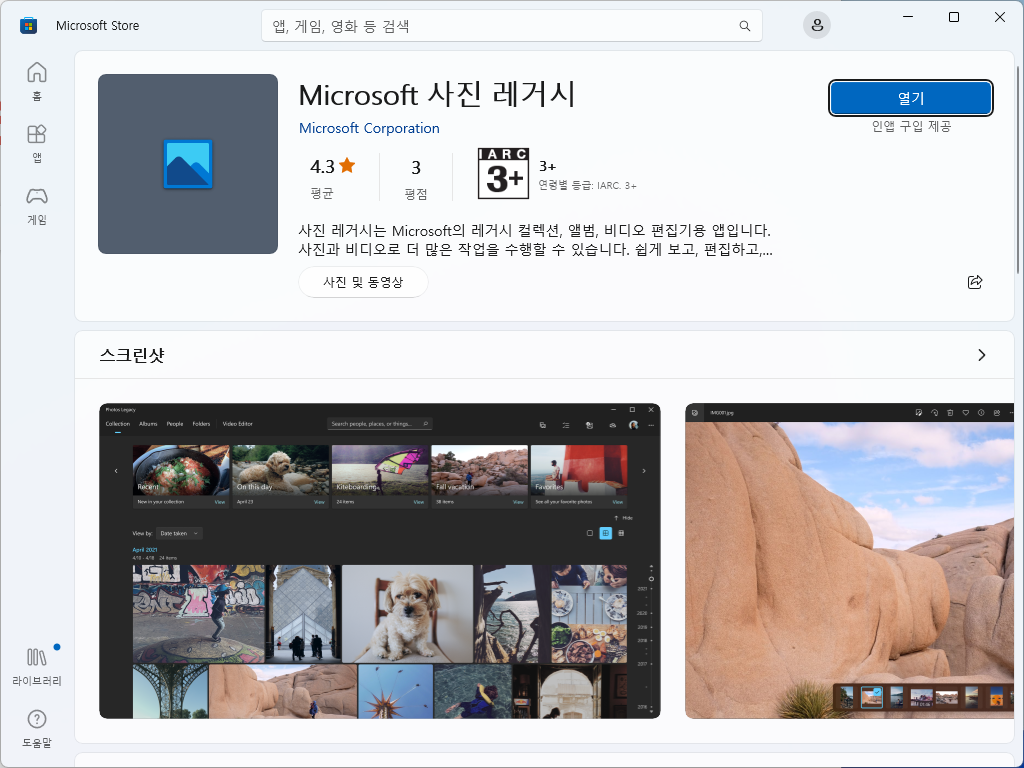The image size is (1024, 768).
Task: Open the 게임 (Games) section
Action: pos(37,205)
